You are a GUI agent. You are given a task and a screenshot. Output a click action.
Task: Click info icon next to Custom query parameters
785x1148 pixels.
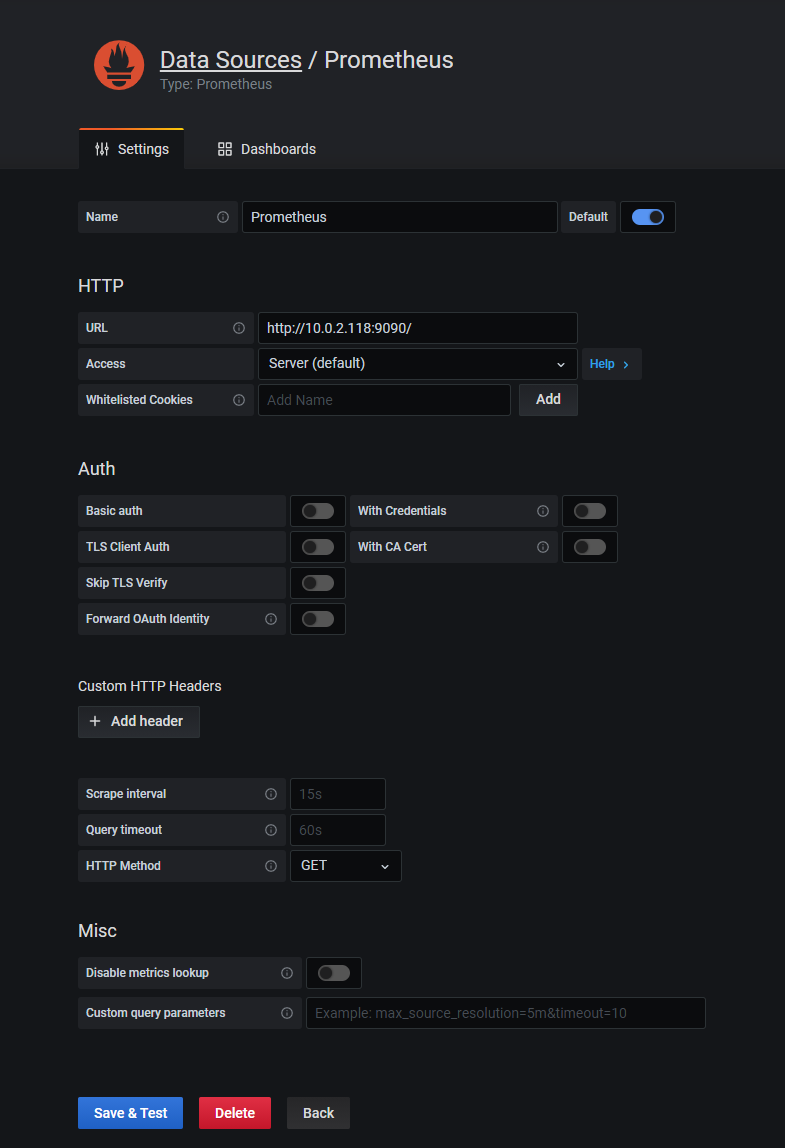pyautogui.click(x=287, y=1013)
